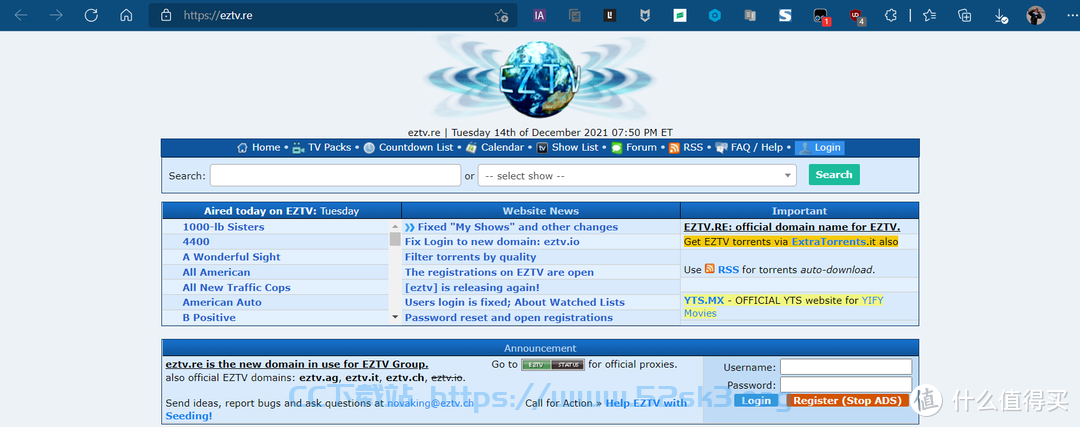1080x427 pixels.
Task: Open Password reset and open registrations
Action: click(x=509, y=317)
